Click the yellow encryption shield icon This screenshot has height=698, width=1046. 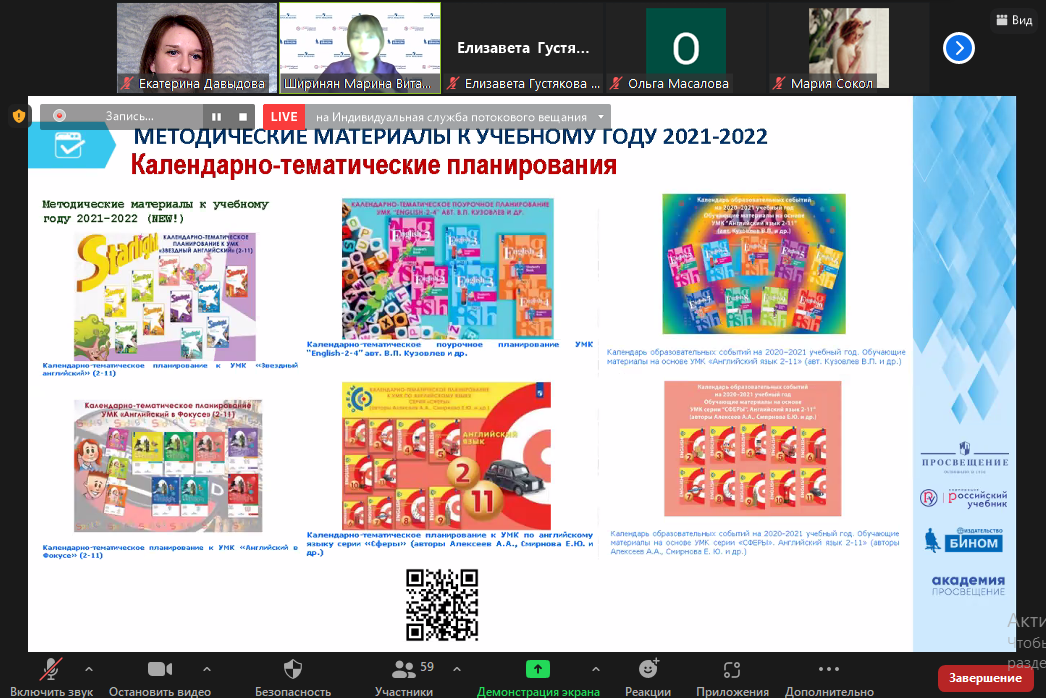point(19,116)
